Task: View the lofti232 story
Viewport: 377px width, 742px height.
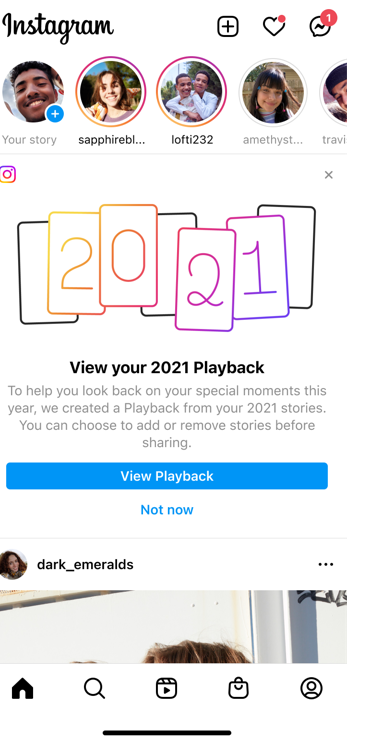Action: tap(192, 92)
